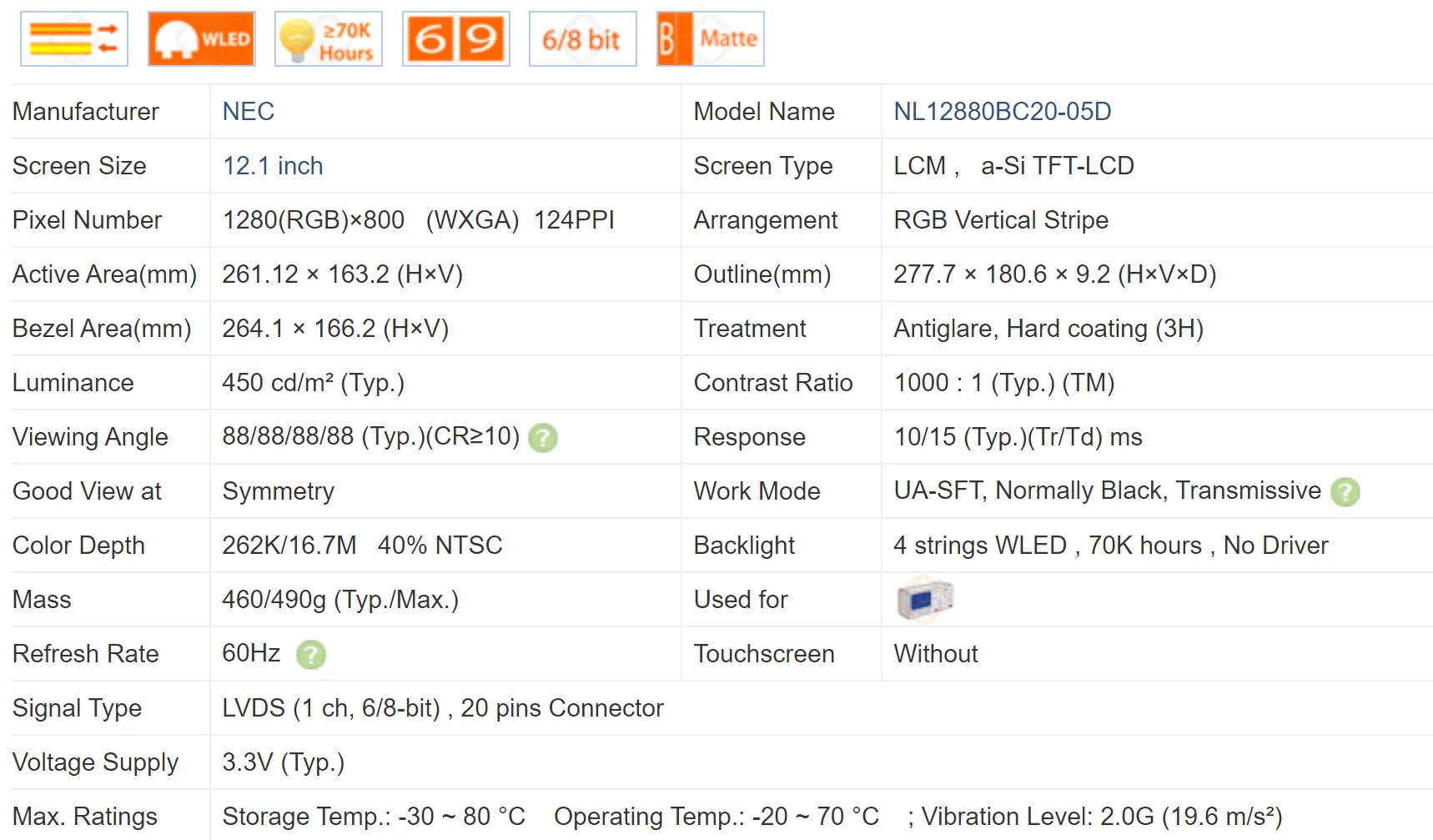Click the 6/8 bit badge
1433x840 pixels.
tap(583, 38)
